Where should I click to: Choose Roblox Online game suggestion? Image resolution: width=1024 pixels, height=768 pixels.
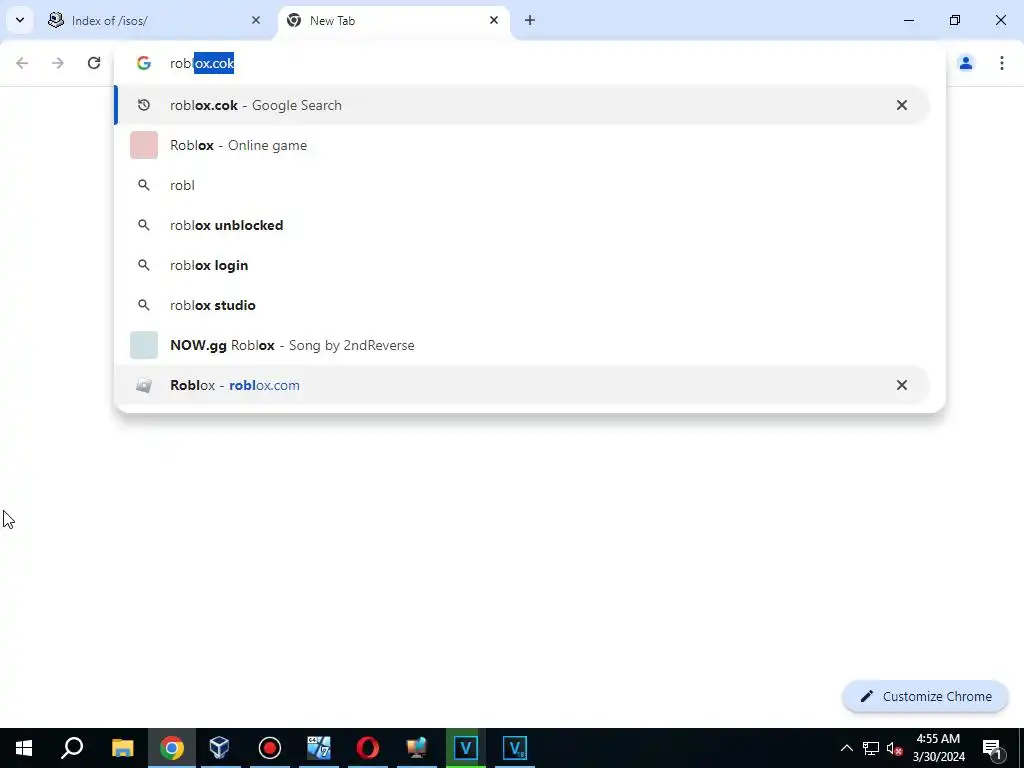pyautogui.click(x=522, y=145)
